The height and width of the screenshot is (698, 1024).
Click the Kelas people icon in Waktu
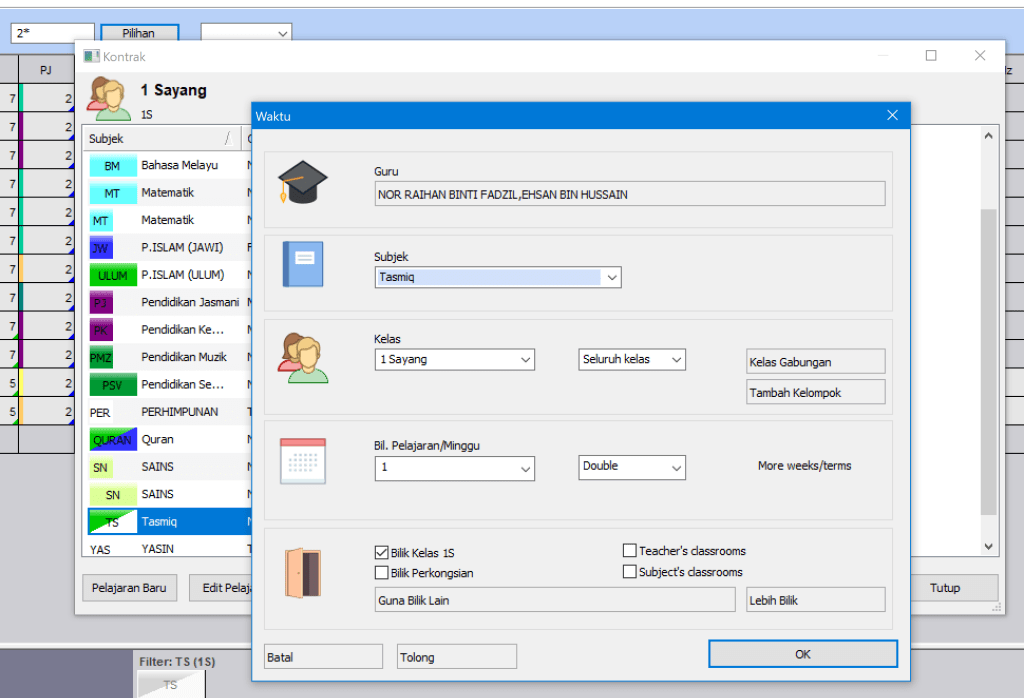pyautogui.click(x=303, y=357)
